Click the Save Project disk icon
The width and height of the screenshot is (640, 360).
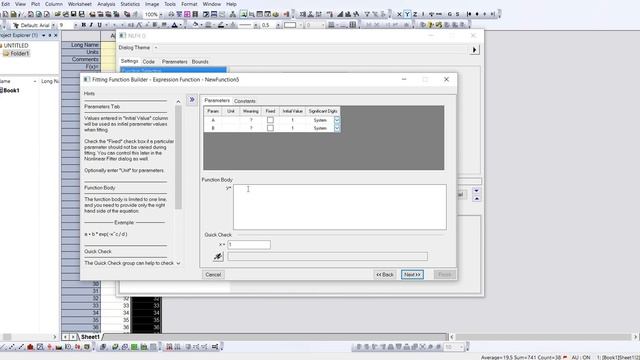tap(73, 14)
